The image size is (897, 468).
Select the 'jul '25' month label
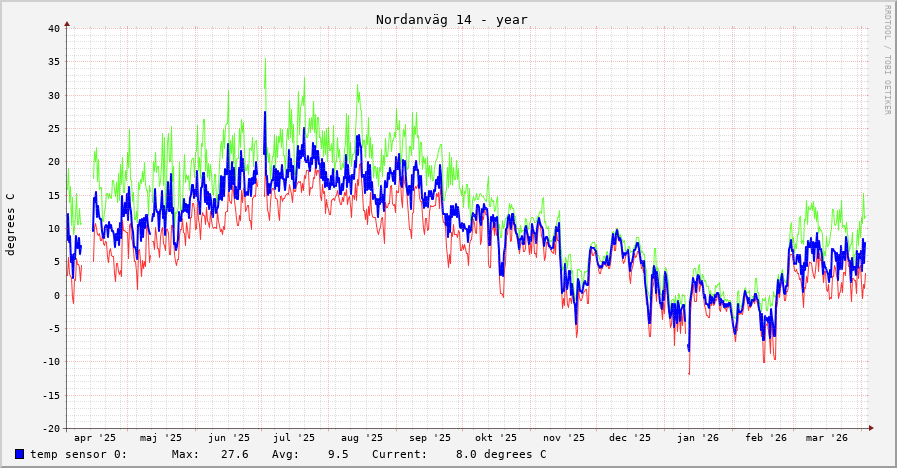pos(294,438)
